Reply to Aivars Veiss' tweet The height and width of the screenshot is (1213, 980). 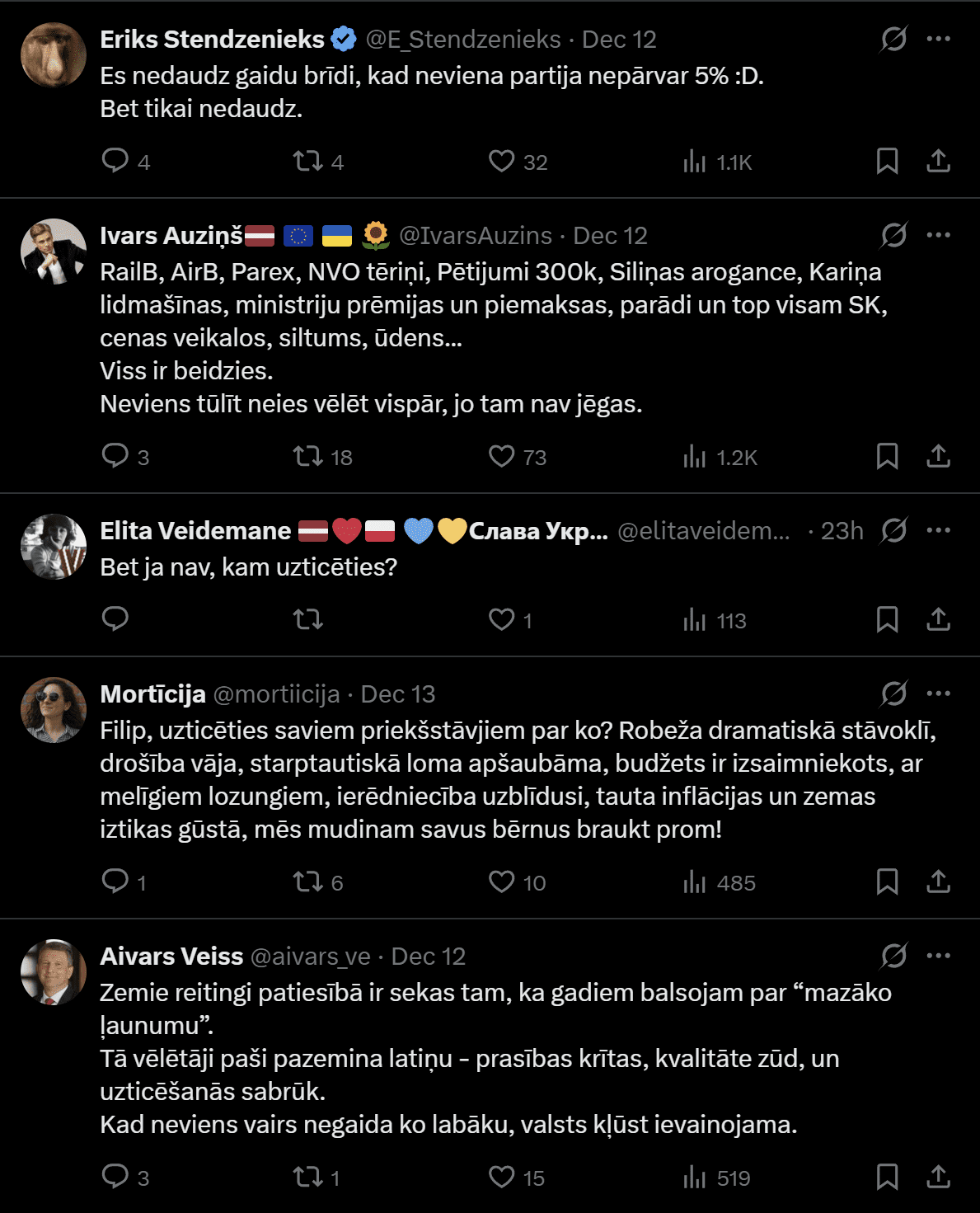point(115,1177)
